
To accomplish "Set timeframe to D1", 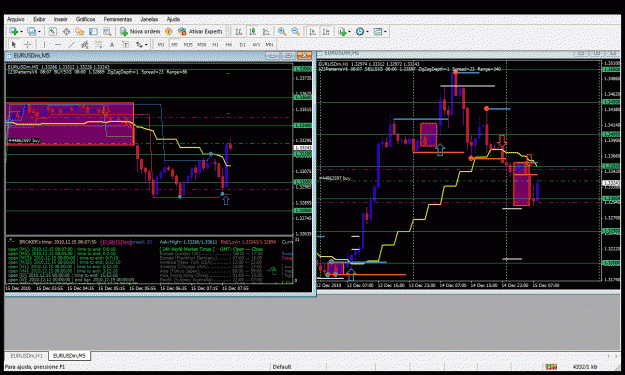I will pyautogui.click(x=242, y=45).
